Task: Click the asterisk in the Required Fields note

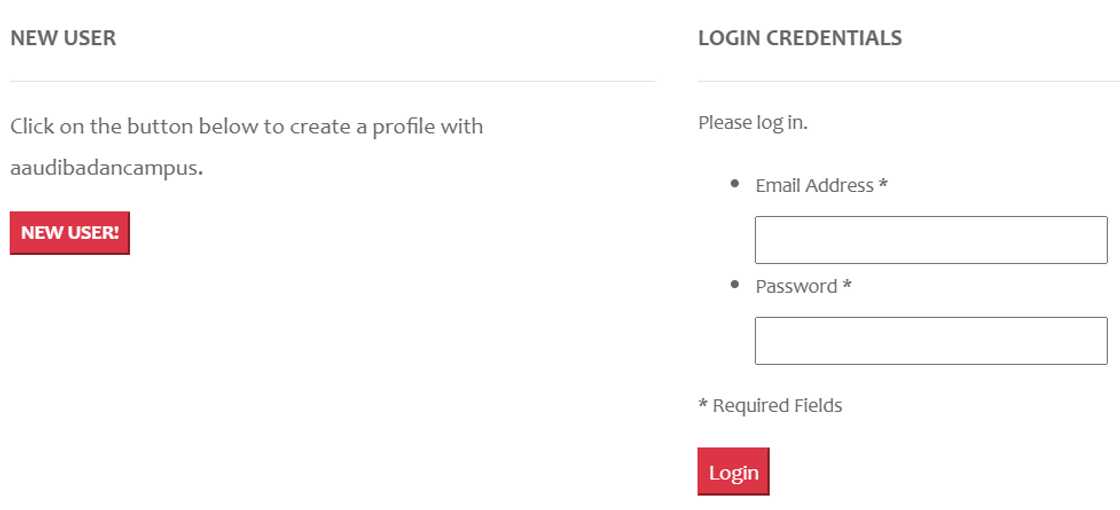Action: point(703,405)
